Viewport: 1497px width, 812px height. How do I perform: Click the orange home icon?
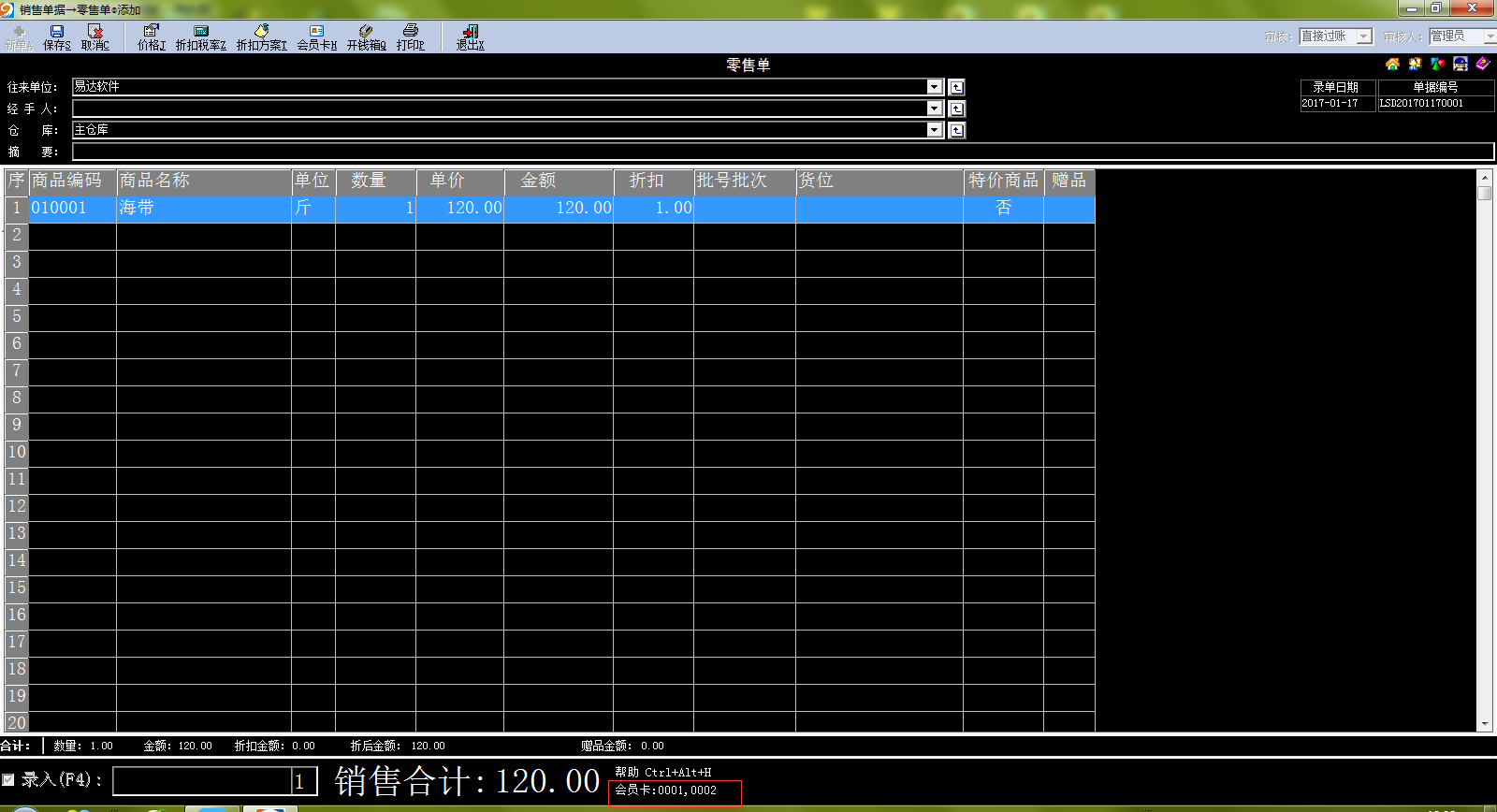pos(1392,64)
